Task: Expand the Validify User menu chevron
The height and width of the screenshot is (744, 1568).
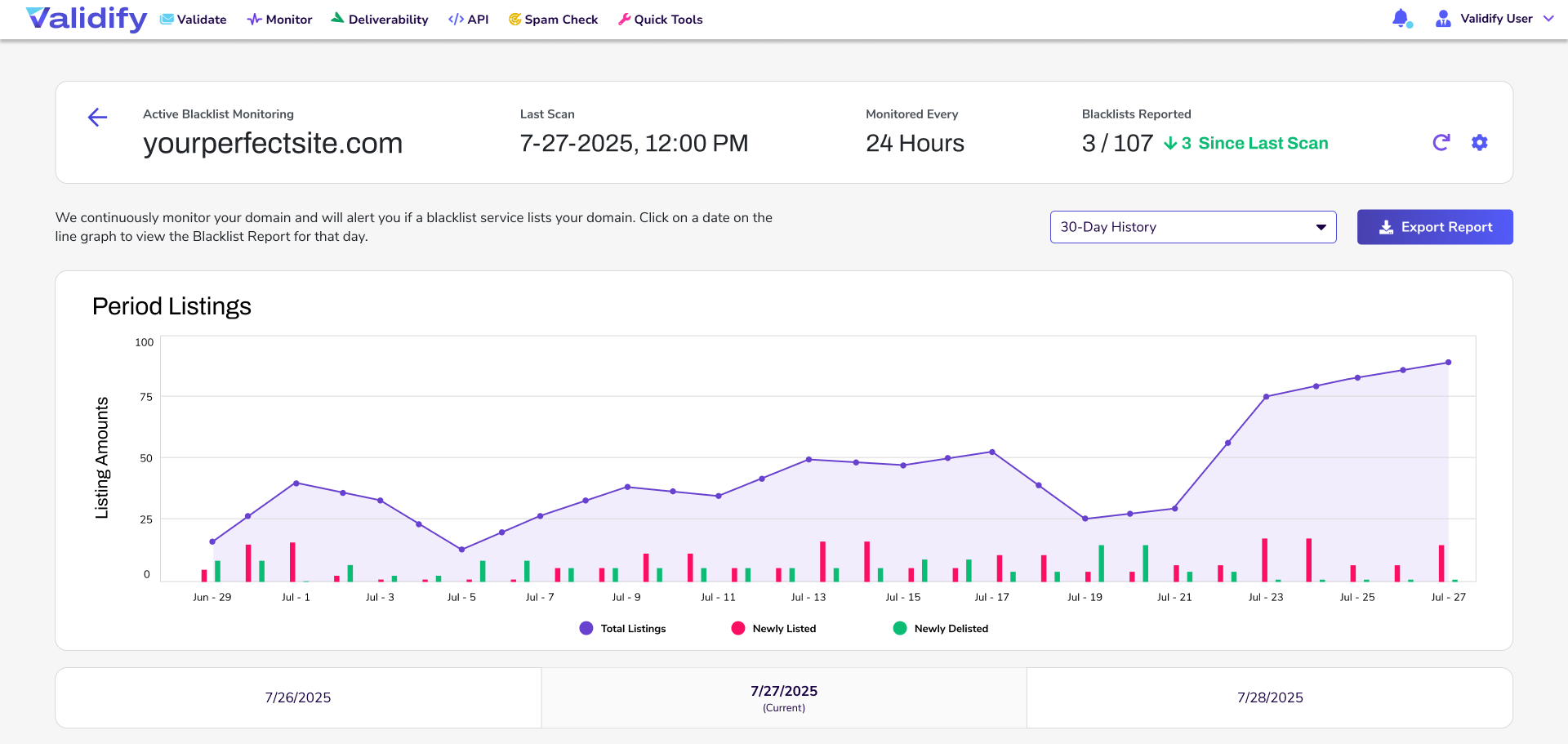Action: click(1548, 19)
